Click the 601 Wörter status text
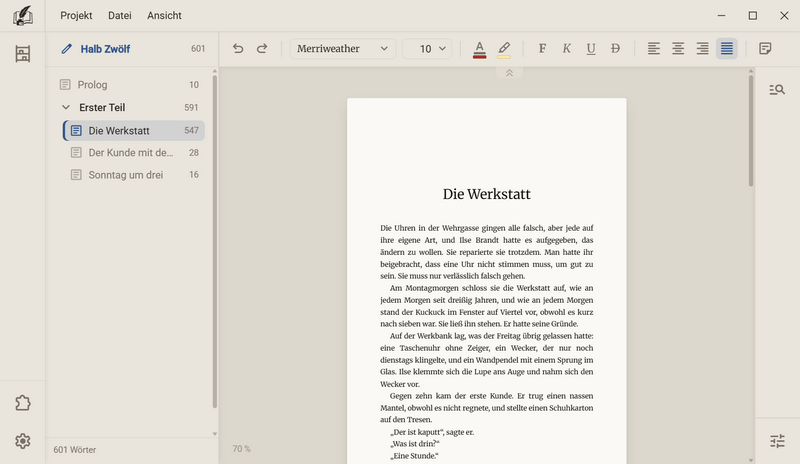800x464 pixels. pos(74,450)
